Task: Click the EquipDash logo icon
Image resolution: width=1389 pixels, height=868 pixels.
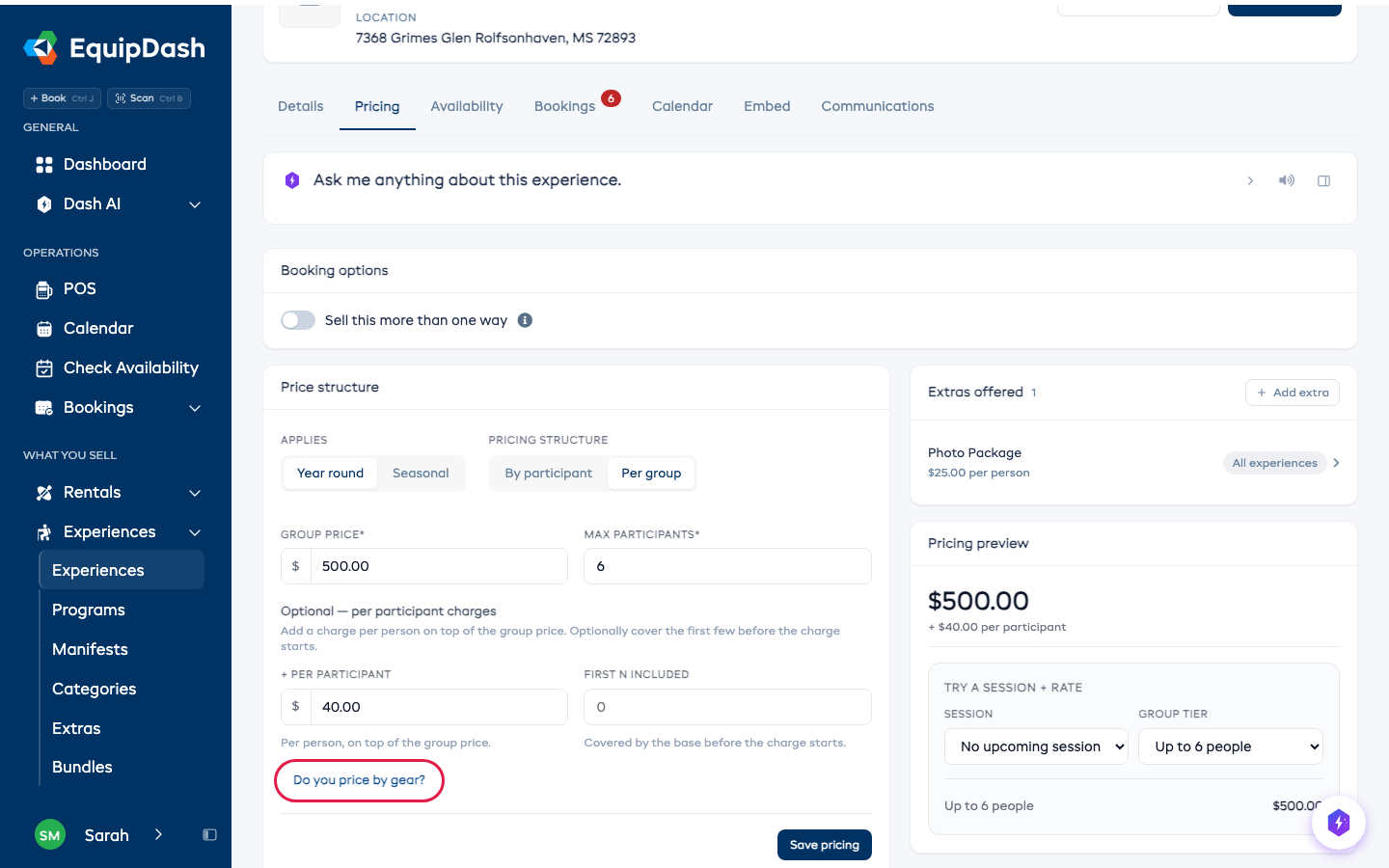Action: pos(41,47)
